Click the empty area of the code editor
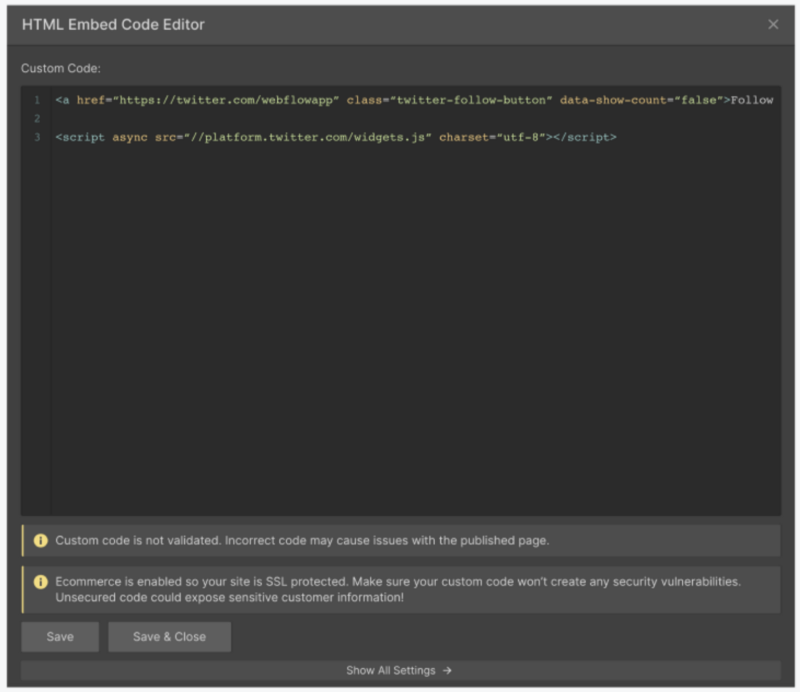The height and width of the screenshot is (692, 800). click(400, 330)
